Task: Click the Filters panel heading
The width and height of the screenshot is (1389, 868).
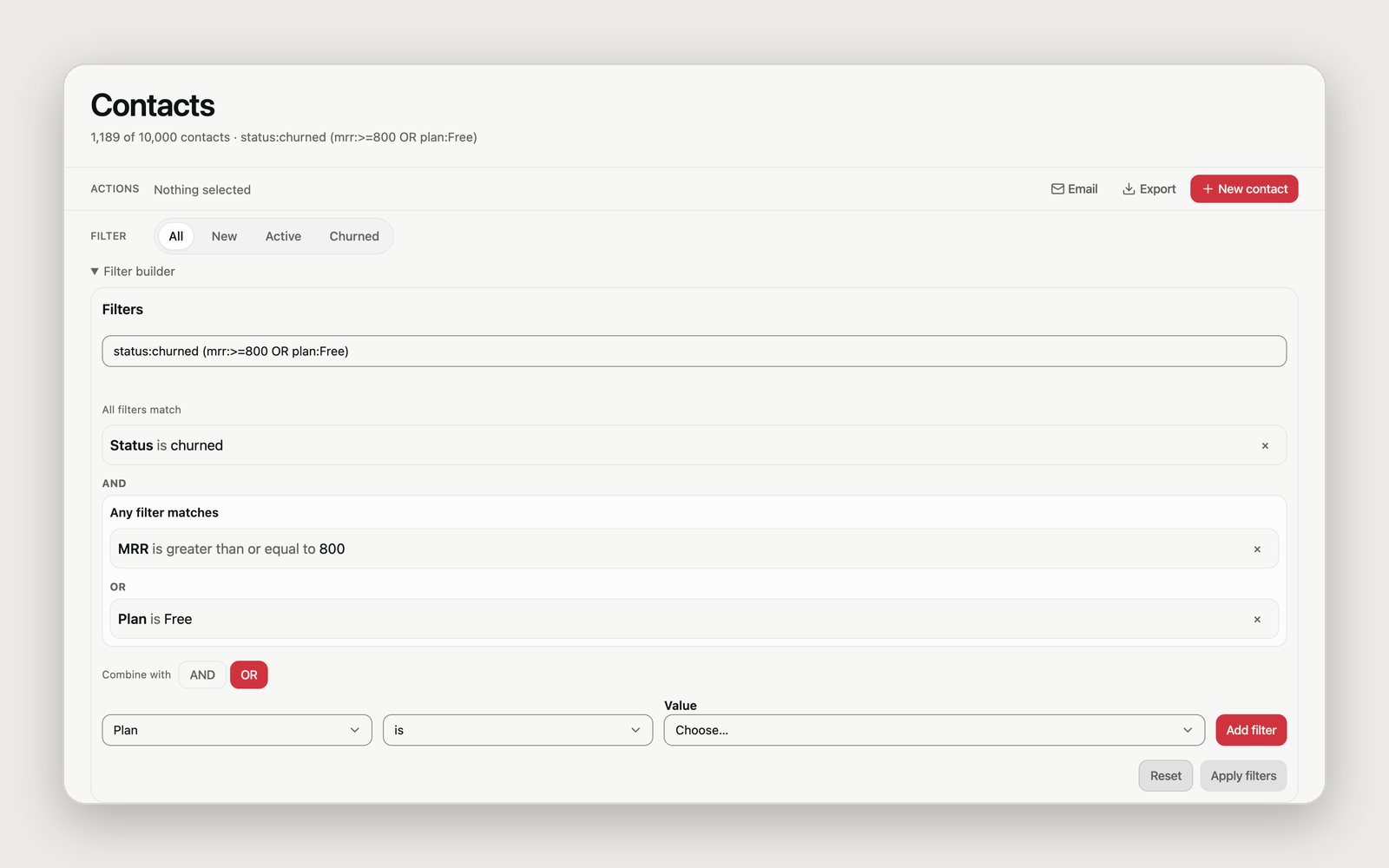Action: point(122,310)
